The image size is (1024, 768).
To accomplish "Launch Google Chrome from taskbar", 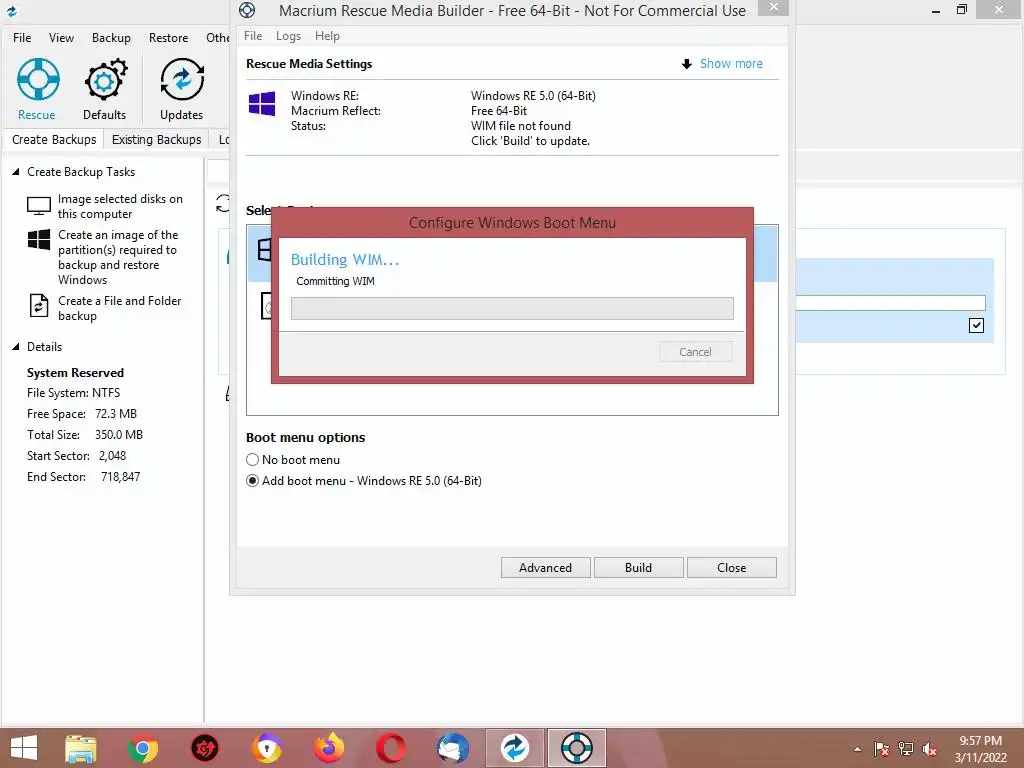I will [x=142, y=748].
